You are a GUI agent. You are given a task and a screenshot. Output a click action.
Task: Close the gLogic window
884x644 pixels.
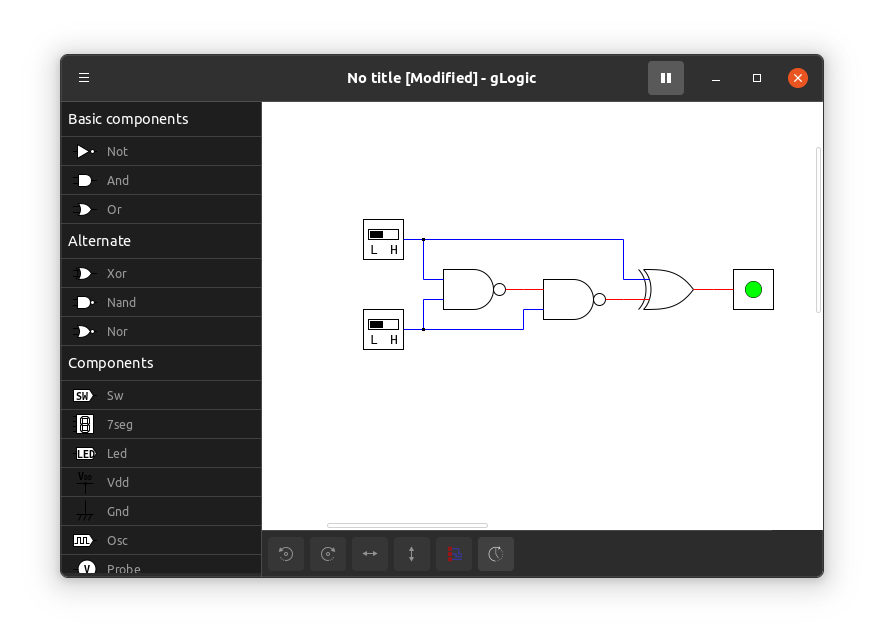pyautogui.click(x=798, y=78)
